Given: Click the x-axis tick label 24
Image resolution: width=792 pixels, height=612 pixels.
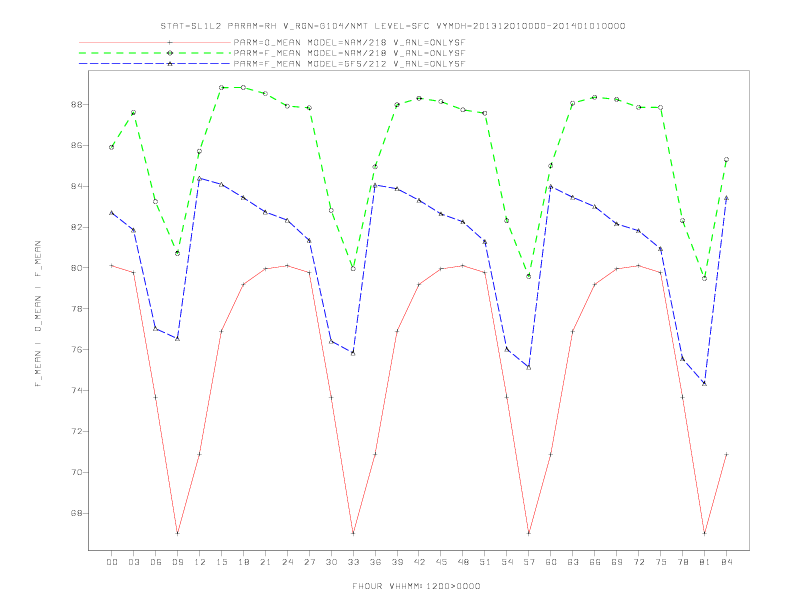Looking at the screenshot, I should 287,562.
